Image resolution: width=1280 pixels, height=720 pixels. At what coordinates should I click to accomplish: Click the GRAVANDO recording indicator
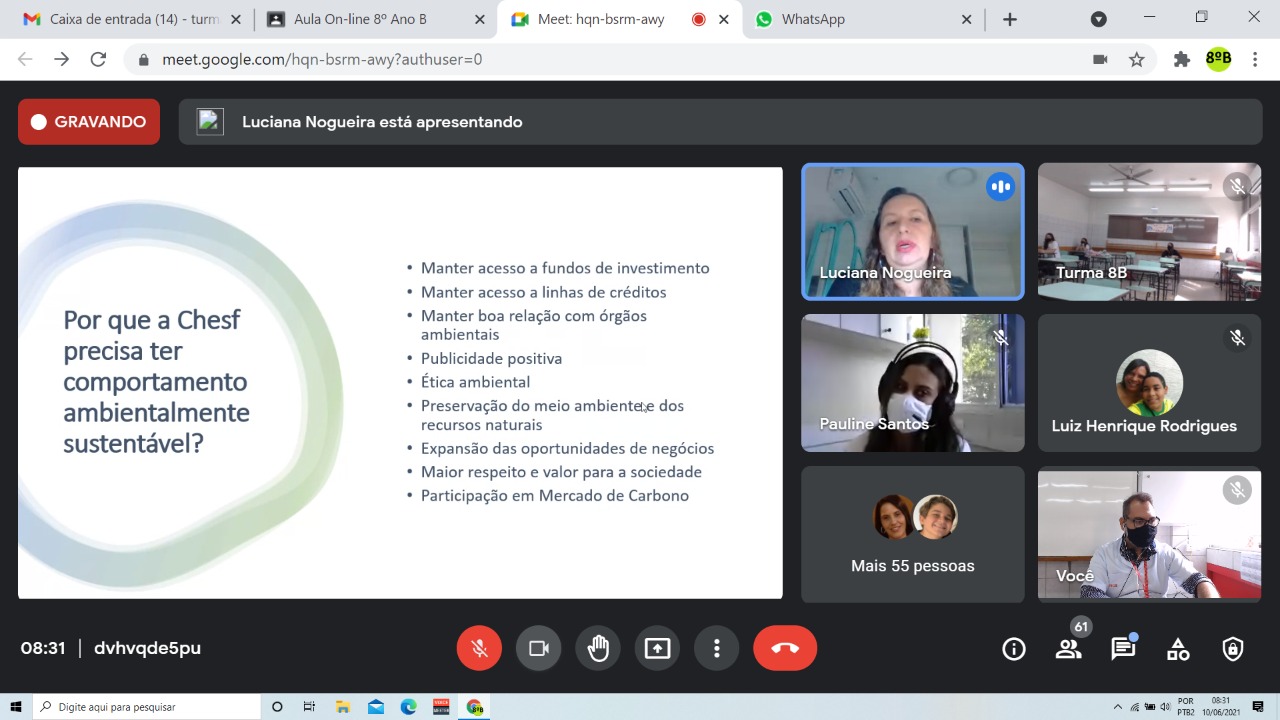[x=89, y=122]
